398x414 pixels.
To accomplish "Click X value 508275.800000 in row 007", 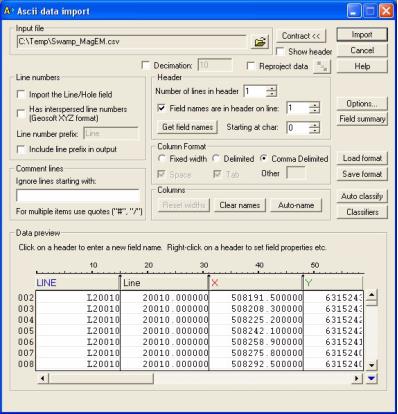I will click(267, 353).
